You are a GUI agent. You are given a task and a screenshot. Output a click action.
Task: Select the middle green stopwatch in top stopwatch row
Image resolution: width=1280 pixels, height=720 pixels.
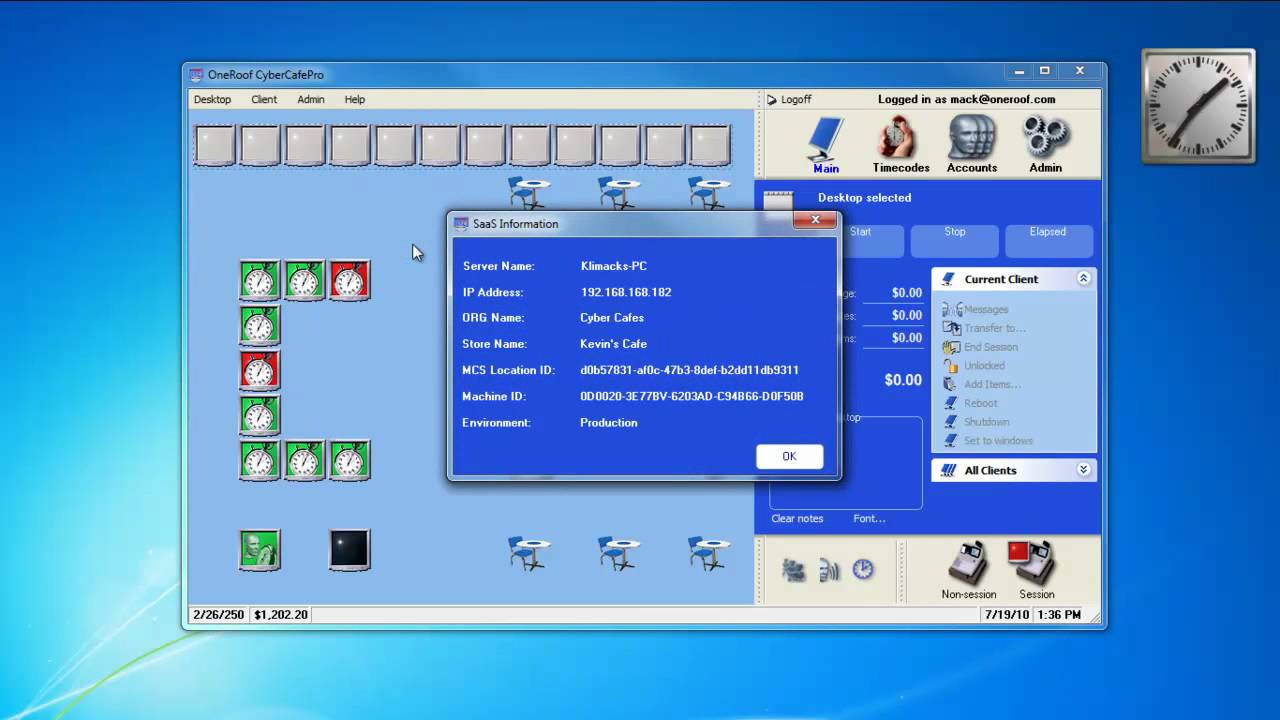305,280
